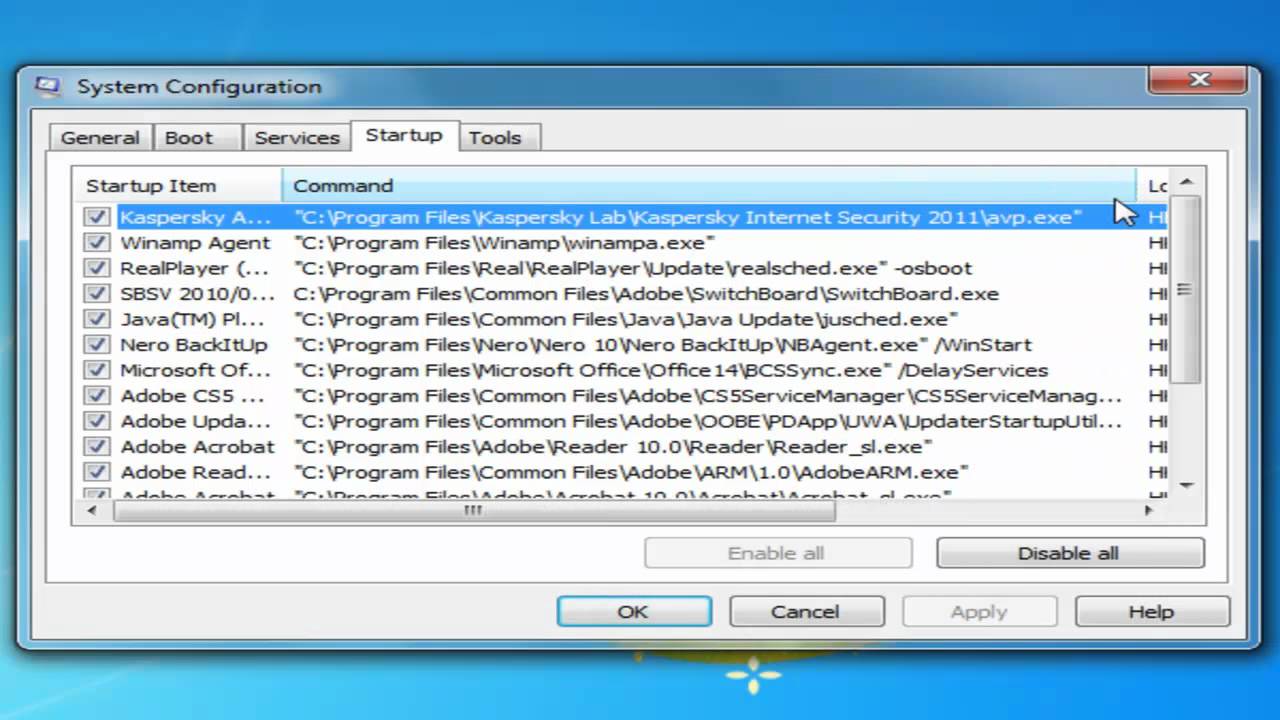Click the Enable all button
1280x720 pixels.
[x=777, y=553]
